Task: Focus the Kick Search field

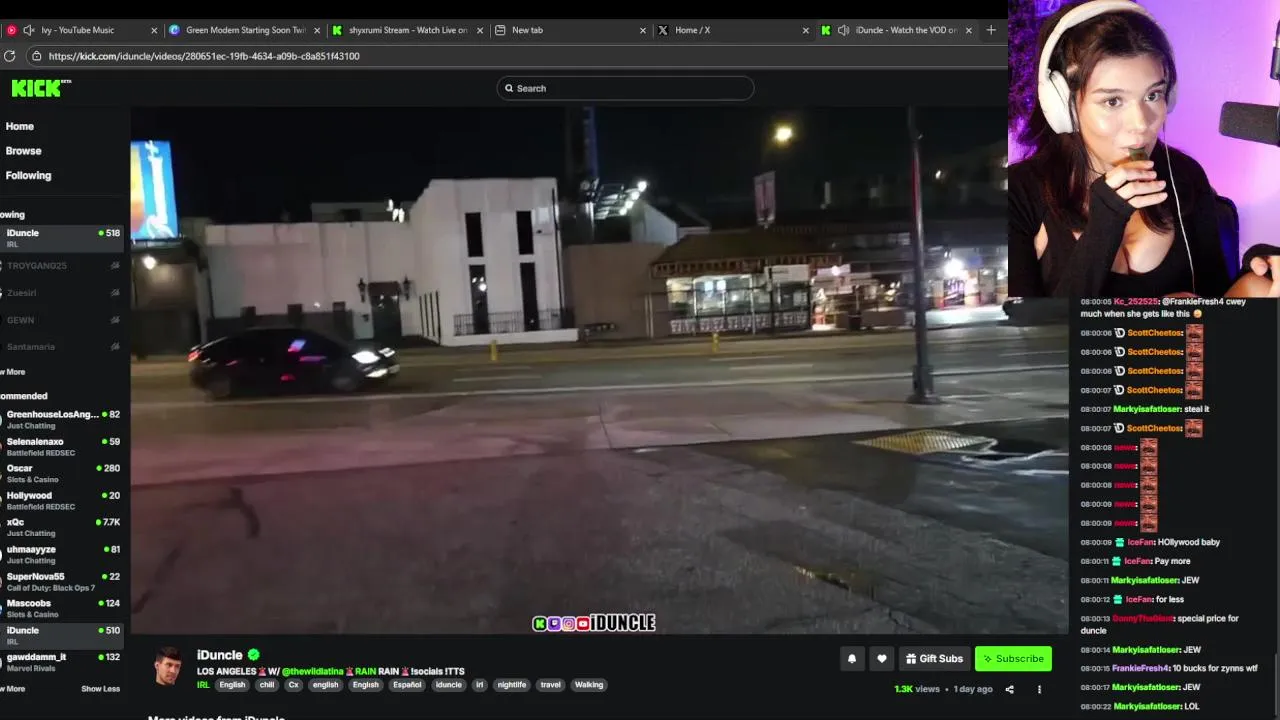Action: (x=625, y=88)
